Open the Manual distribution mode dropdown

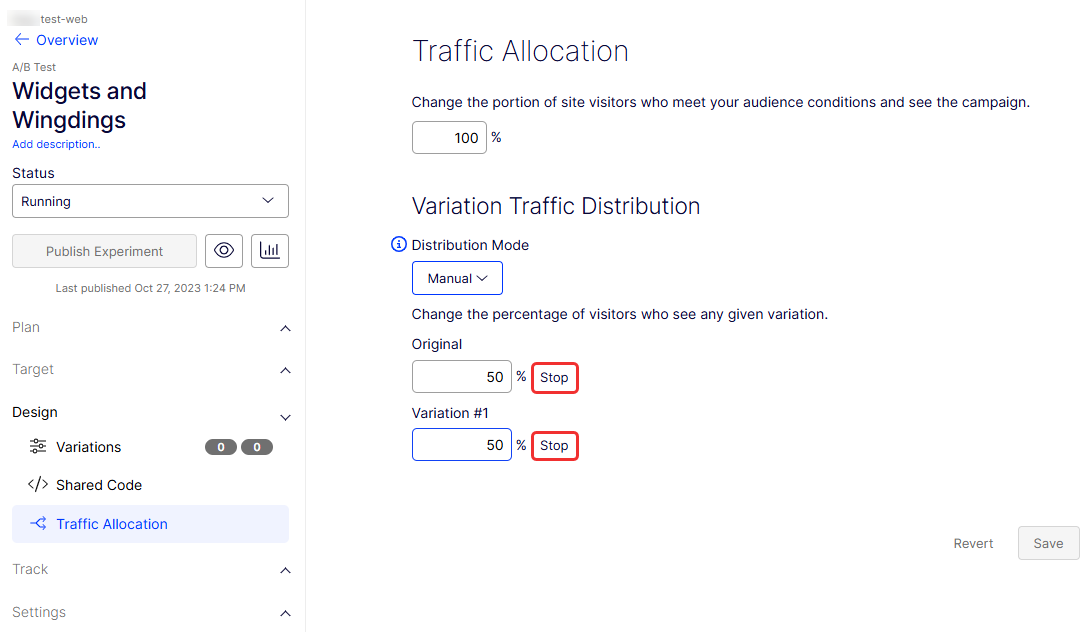457,278
